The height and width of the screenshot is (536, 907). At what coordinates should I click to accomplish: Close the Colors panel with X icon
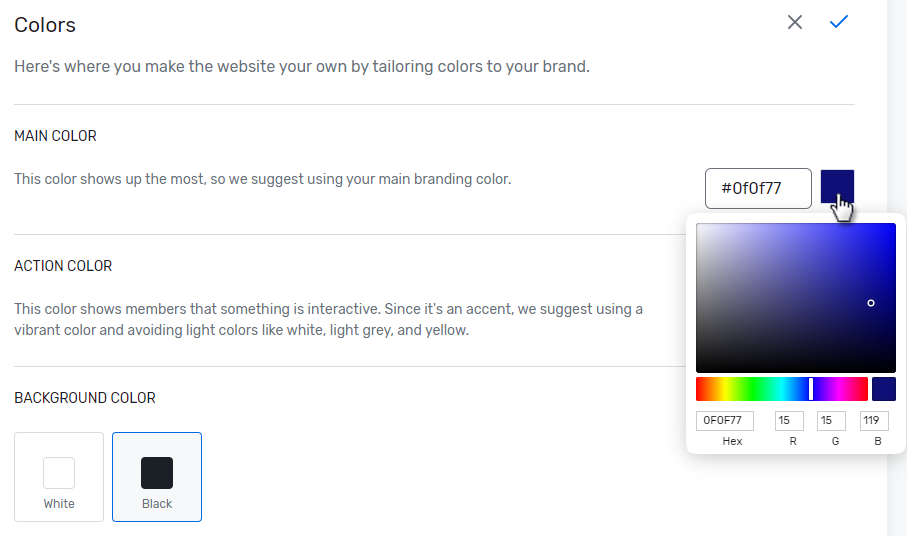pyautogui.click(x=795, y=22)
